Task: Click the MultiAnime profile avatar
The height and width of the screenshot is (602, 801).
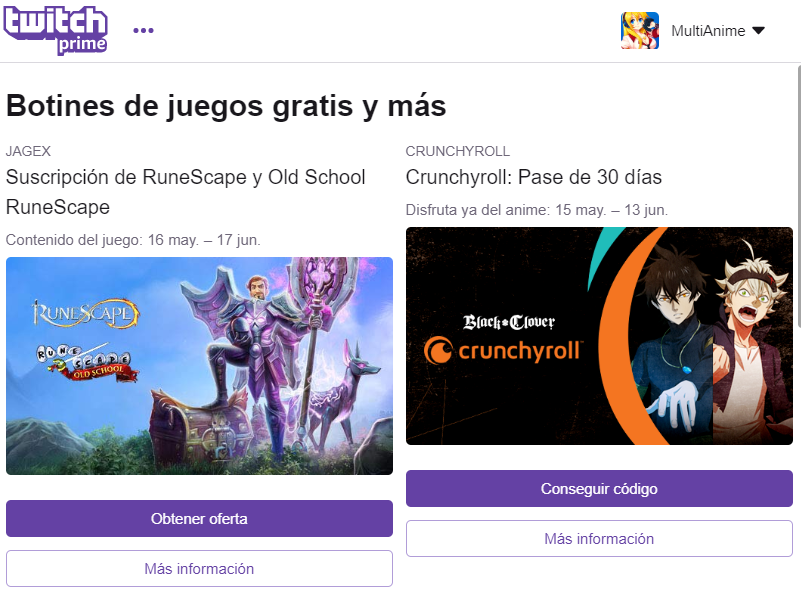Action: [x=640, y=31]
